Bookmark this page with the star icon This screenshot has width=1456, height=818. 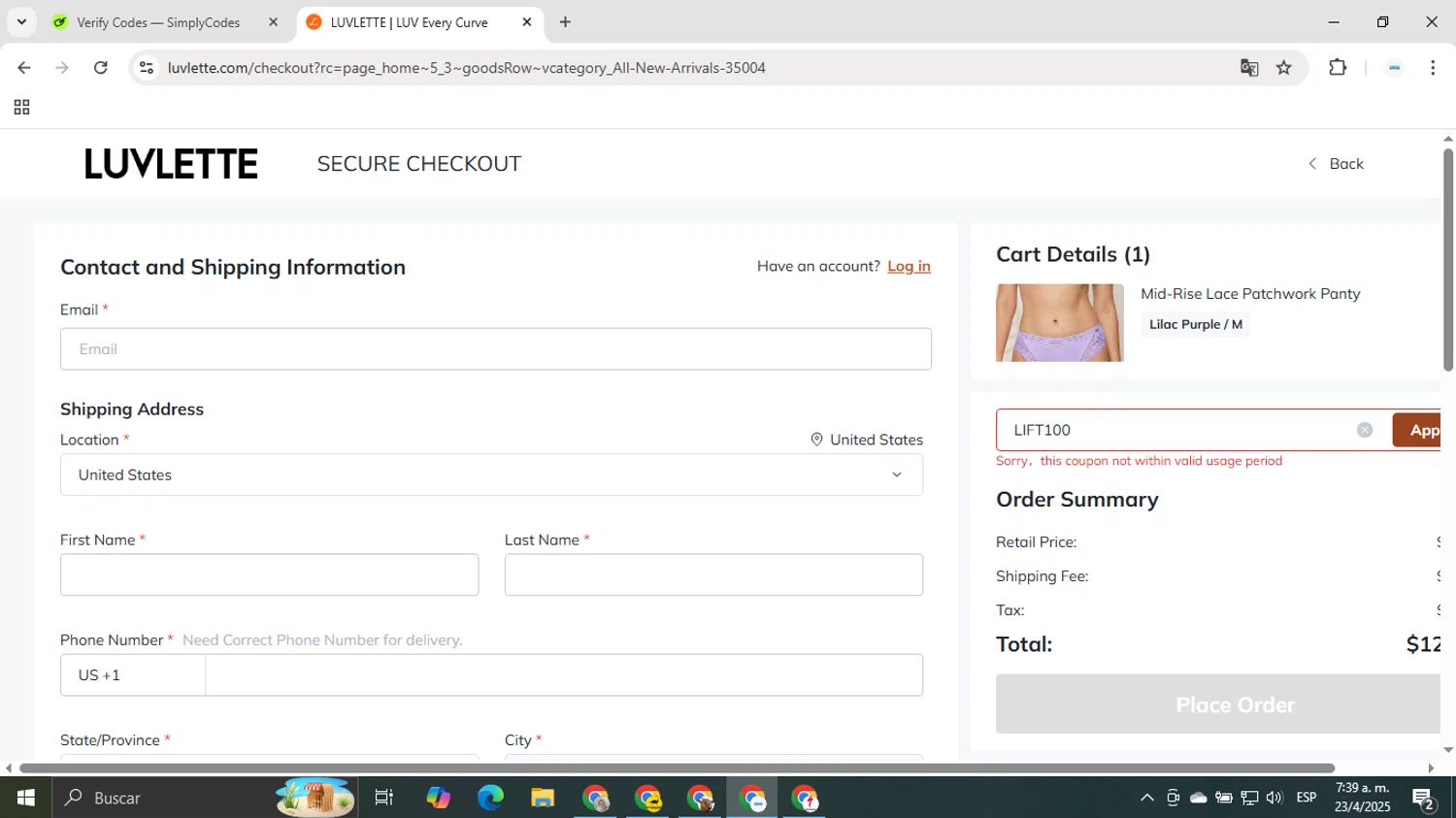(1284, 68)
